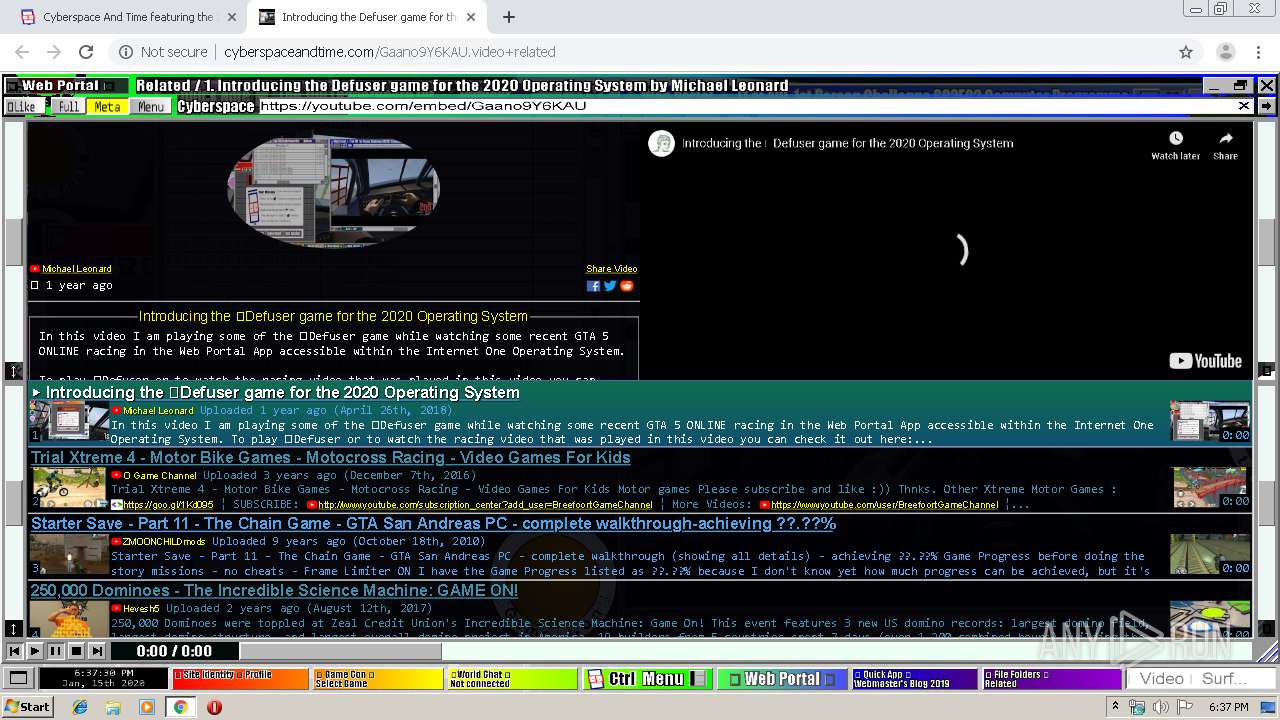
Task: Open the Breefoort subscription_center link
Action: click(485, 505)
